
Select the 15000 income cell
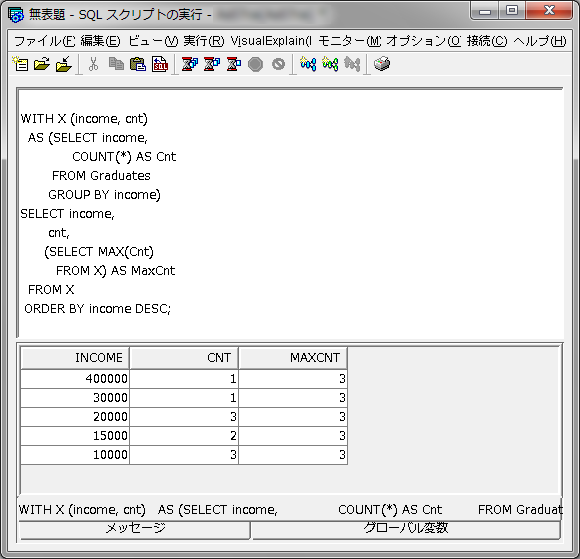(x=75, y=436)
